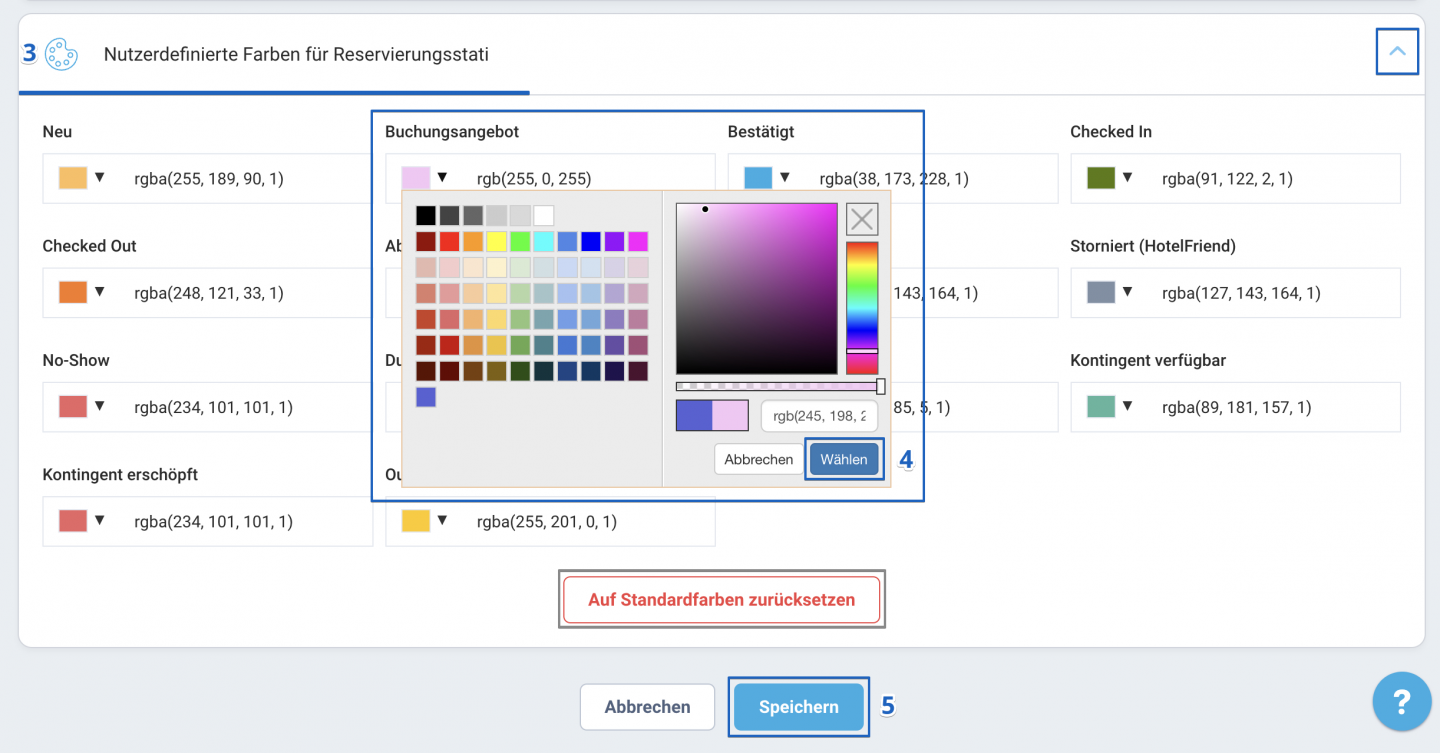Click the Kontingent verfügbar rgba(89, 181, 157, 1) field
Screen dimensions: 1440x753
(x=1236, y=407)
